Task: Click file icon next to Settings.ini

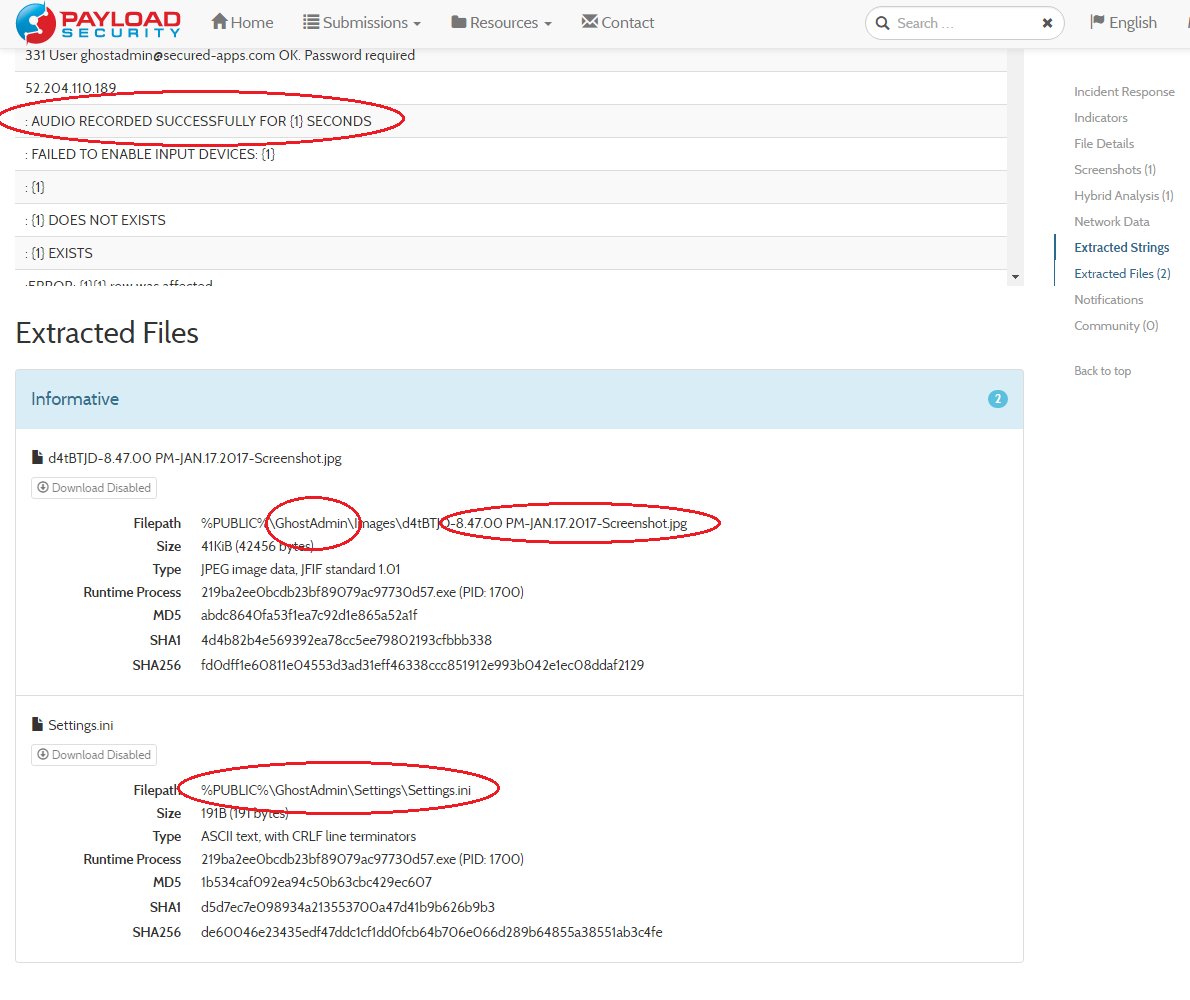Action: (x=37, y=725)
